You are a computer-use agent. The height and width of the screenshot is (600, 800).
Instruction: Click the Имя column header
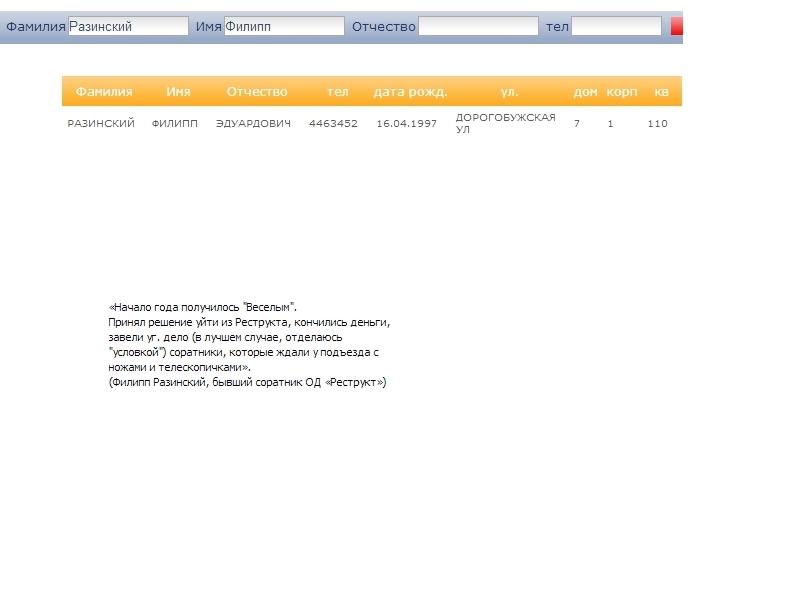(178, 92)
